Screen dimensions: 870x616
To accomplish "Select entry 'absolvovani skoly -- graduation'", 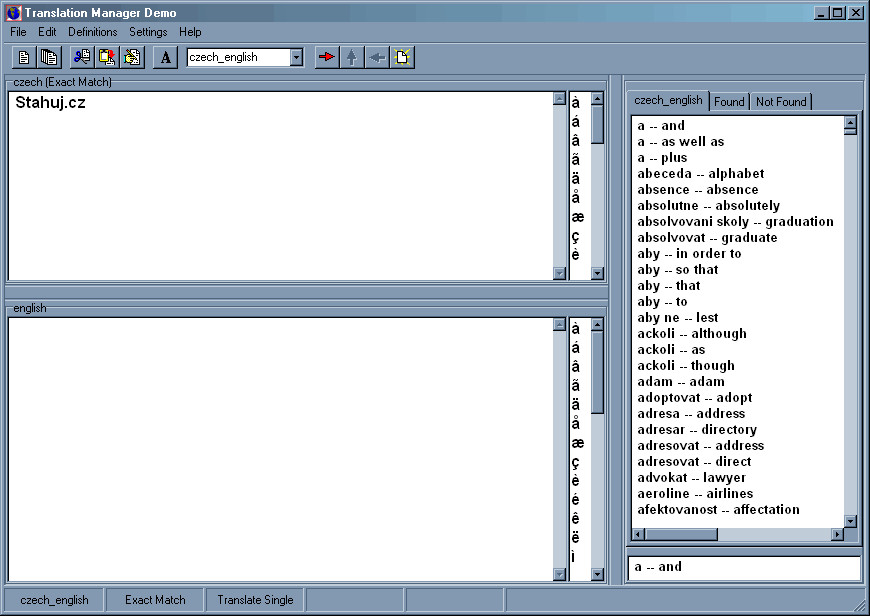I will (x=735, y=222).
